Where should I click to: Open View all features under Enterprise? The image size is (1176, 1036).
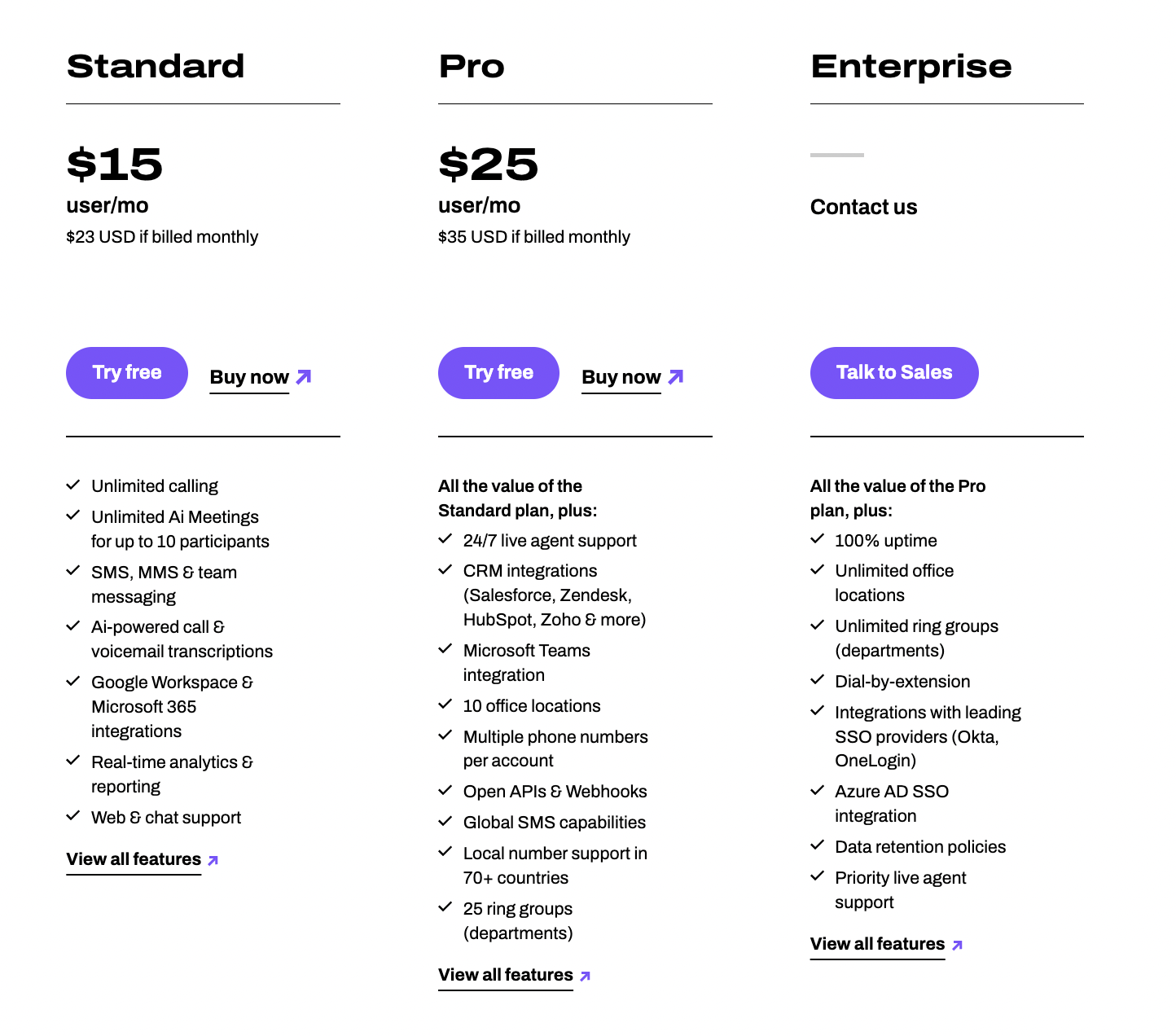click(x=877, y=944)
